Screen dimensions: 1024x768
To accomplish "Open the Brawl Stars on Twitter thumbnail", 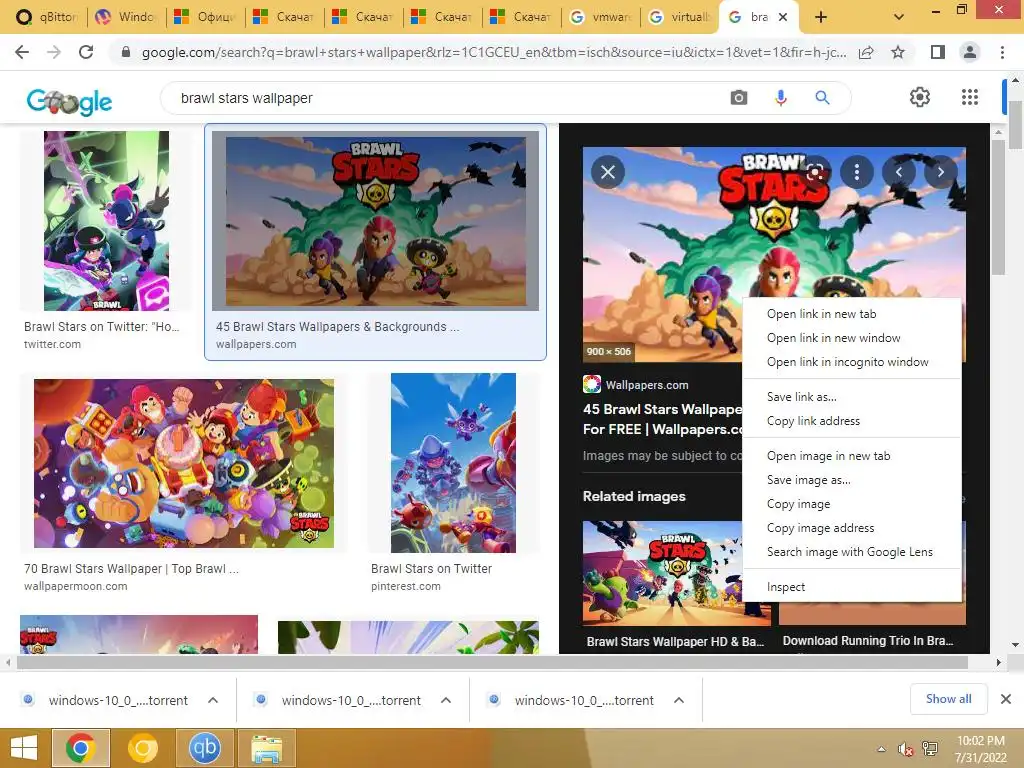I will (106, 221).
